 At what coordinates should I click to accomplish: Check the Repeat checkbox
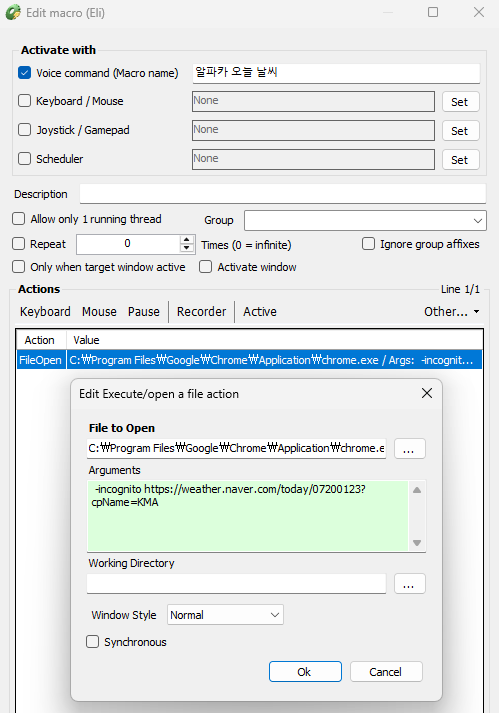coord(19,244)
